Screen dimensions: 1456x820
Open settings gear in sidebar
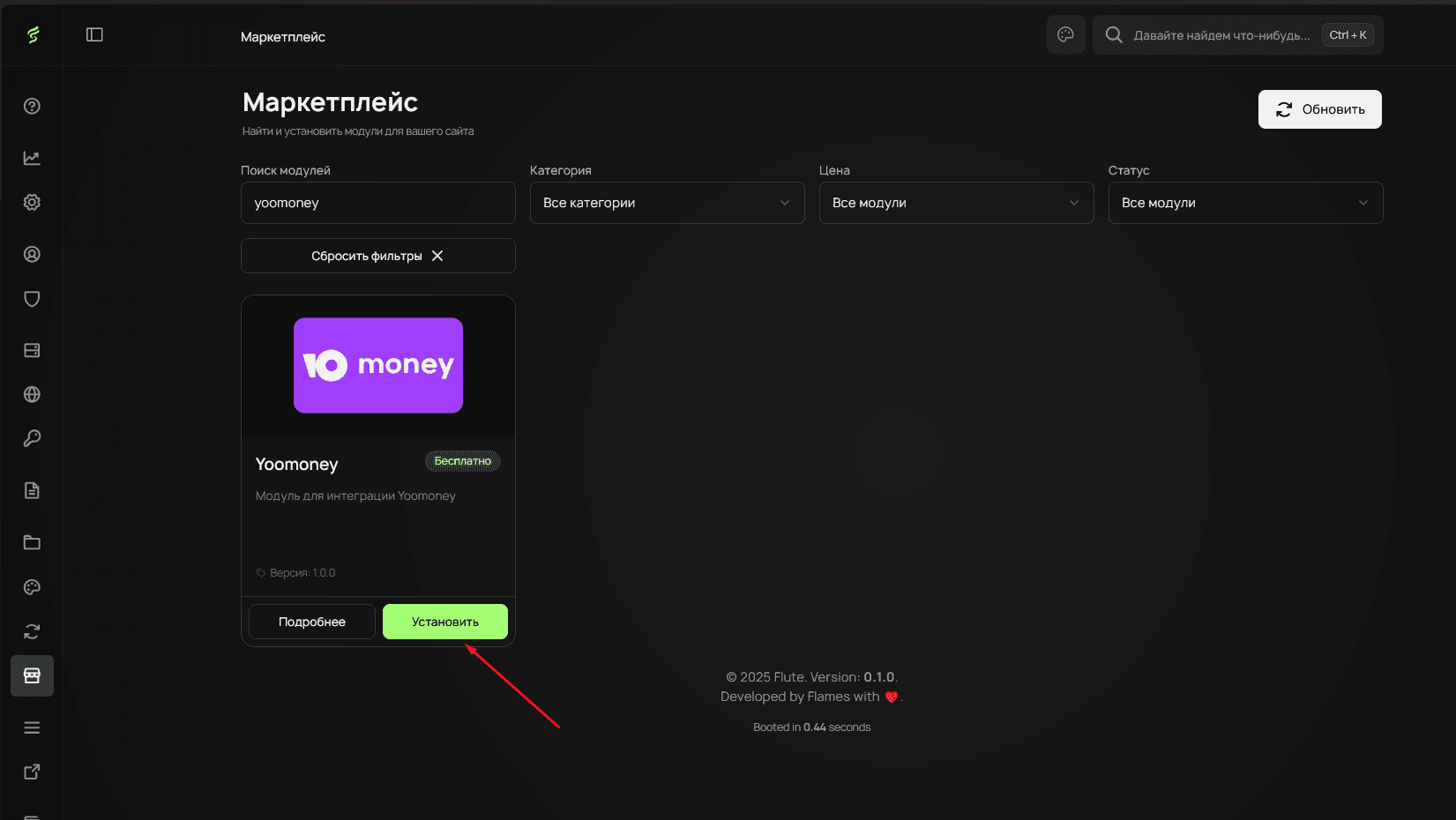coord(32,202)
